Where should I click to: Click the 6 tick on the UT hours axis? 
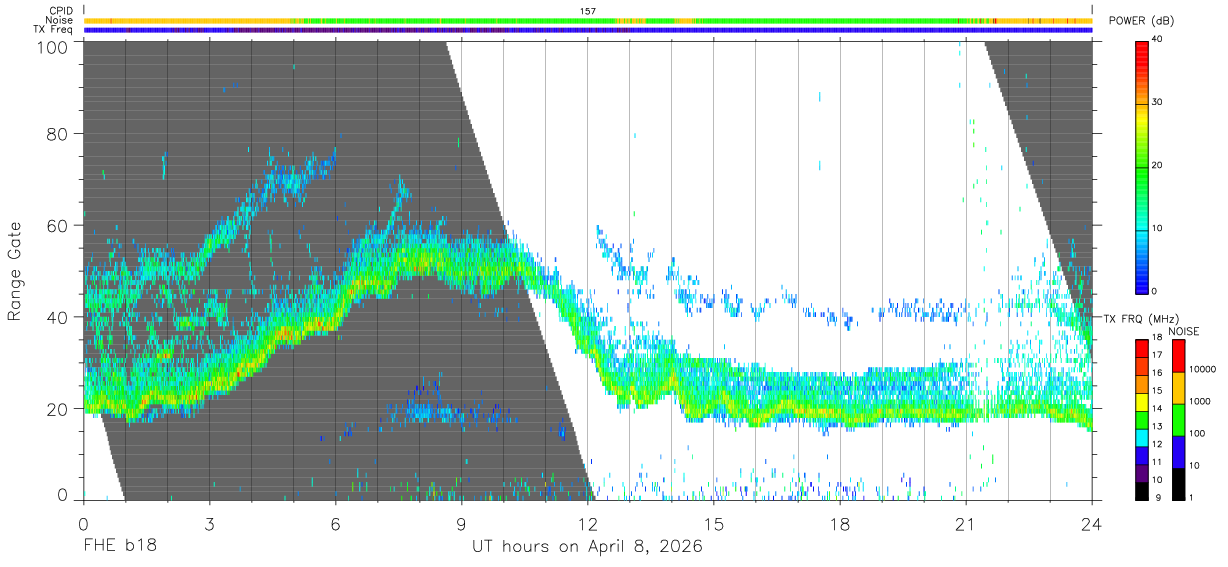click(335, 524)
